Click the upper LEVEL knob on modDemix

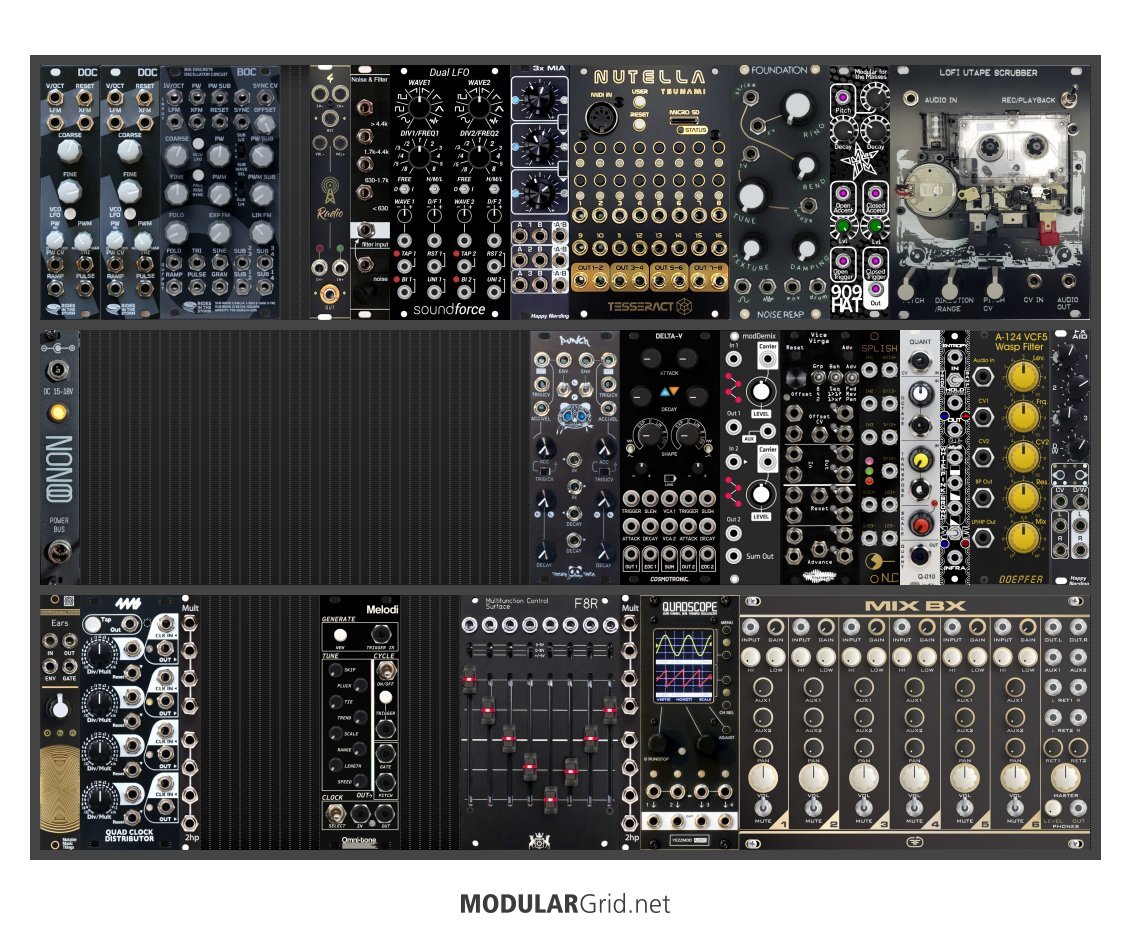pos(760,392)
